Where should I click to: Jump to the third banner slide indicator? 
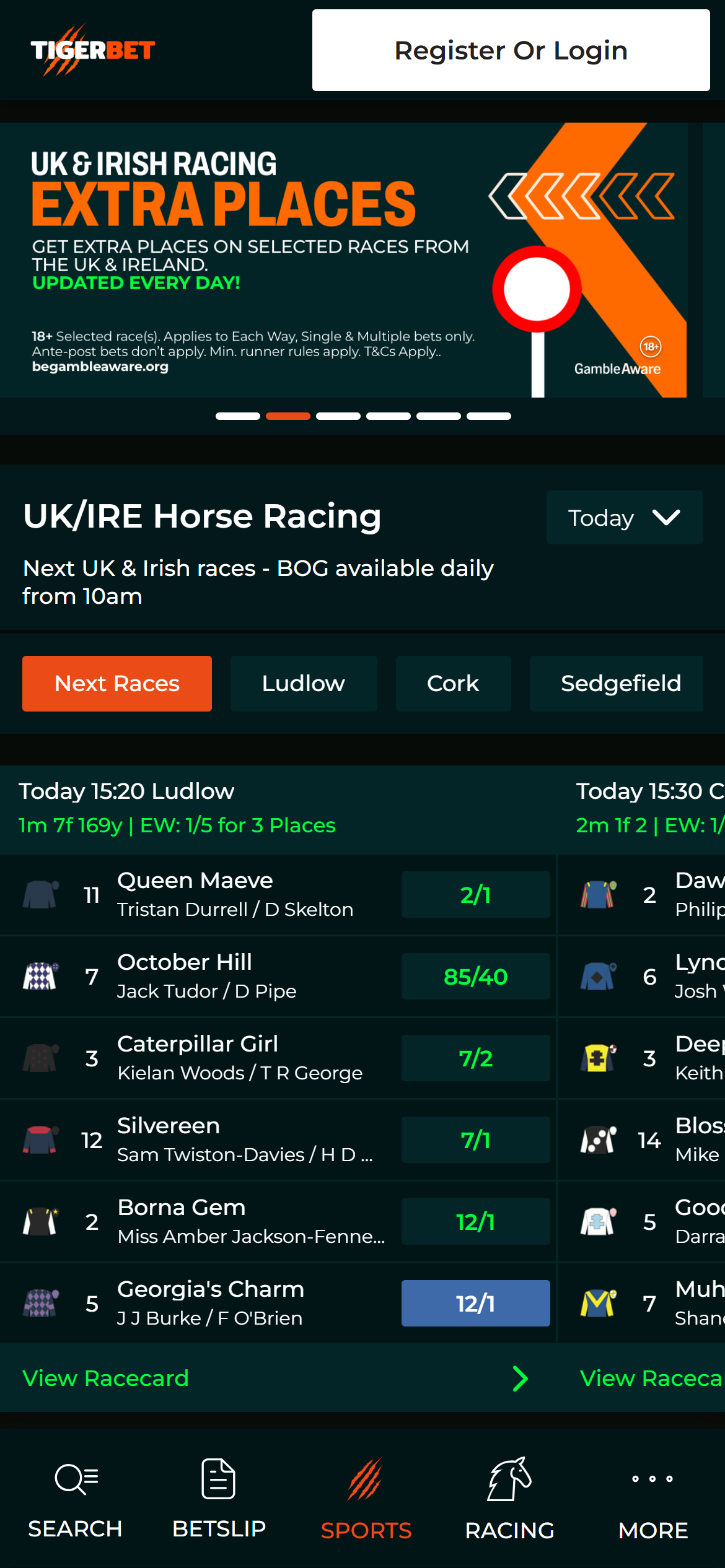338,416
